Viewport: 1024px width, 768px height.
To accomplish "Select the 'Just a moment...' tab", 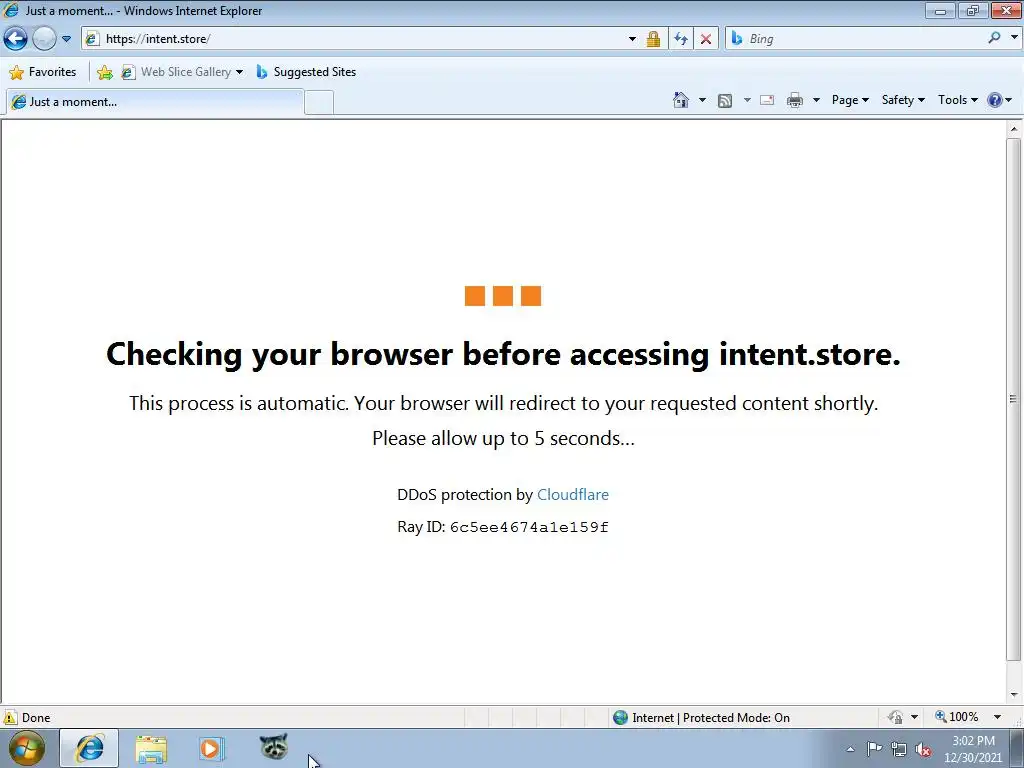I will tap(154, 102).
